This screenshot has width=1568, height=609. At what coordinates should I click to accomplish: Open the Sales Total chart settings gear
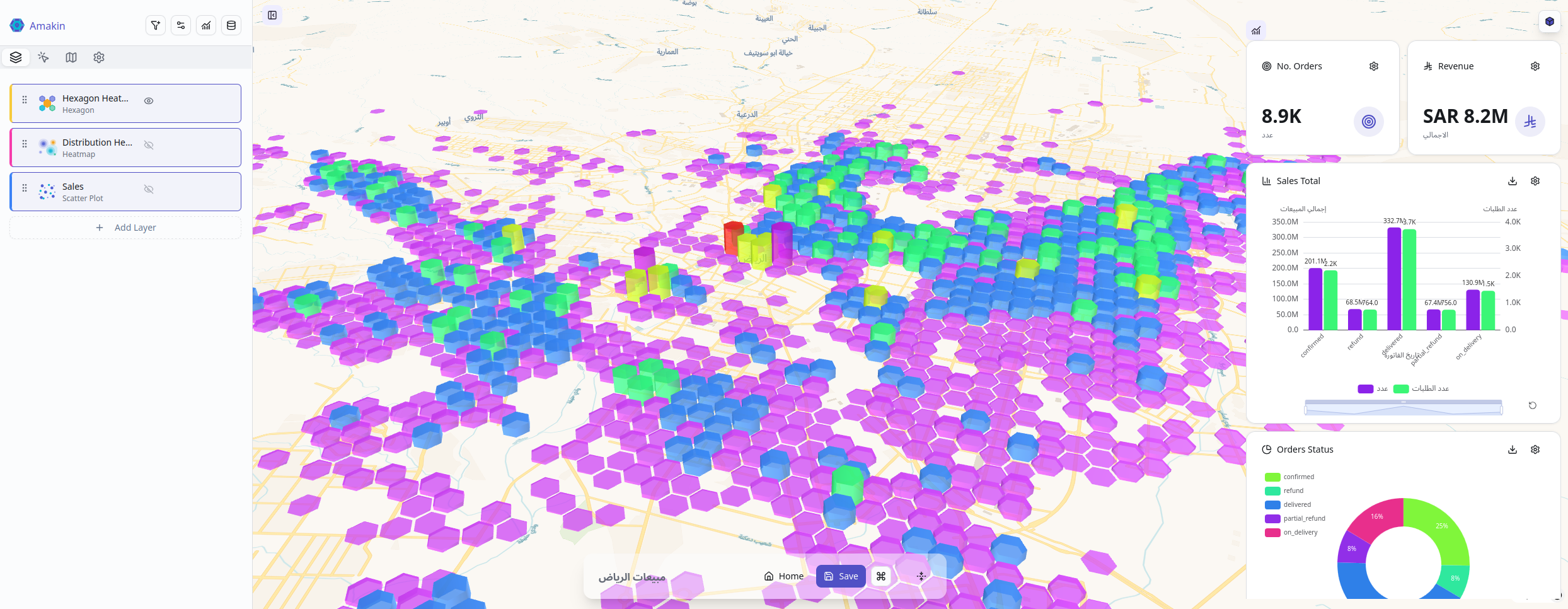pos(1535,181)
